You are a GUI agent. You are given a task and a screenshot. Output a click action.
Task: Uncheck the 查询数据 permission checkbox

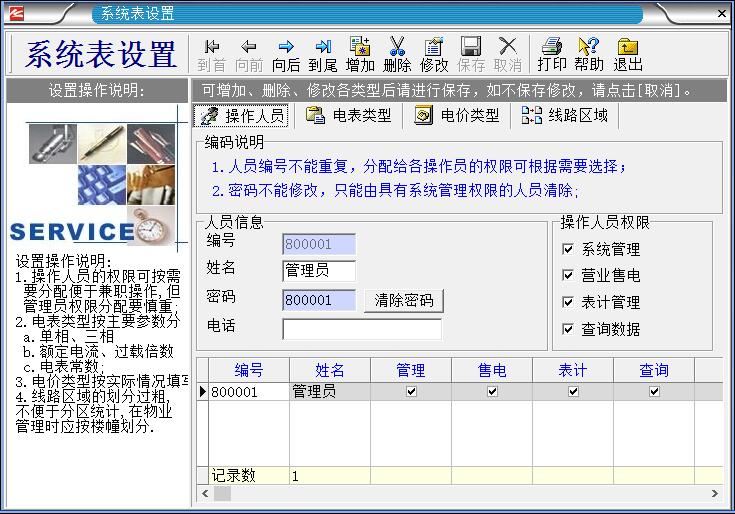pyautogui.click(x=568, y=329)
